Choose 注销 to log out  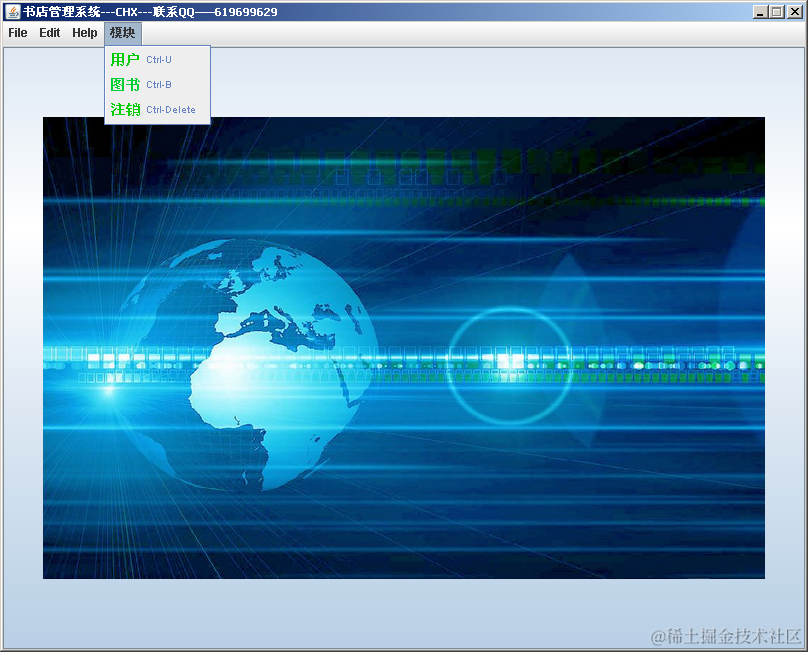click(x=157, y=109)
